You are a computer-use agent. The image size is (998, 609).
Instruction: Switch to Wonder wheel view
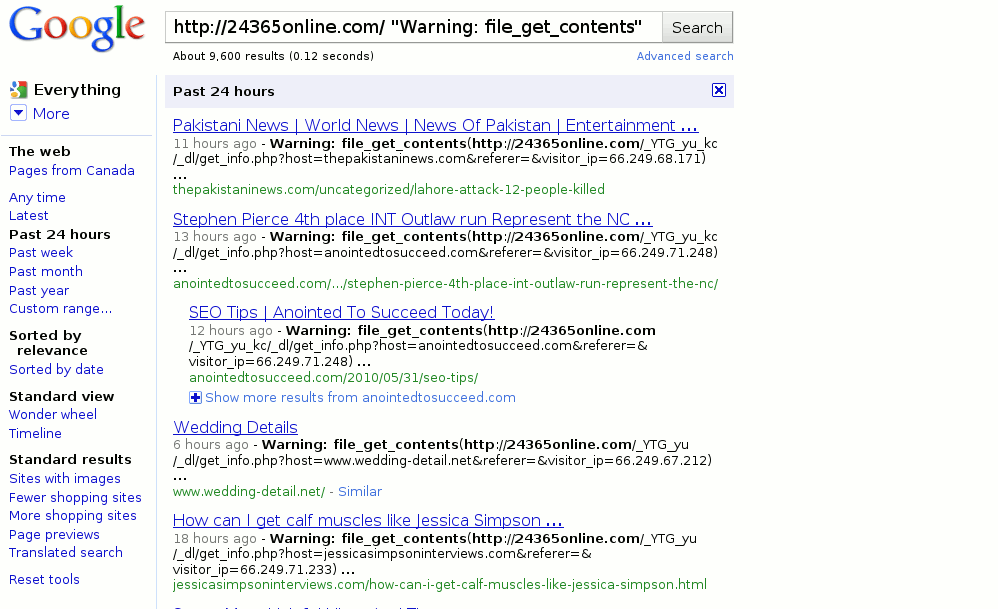(x=53, y=414)
